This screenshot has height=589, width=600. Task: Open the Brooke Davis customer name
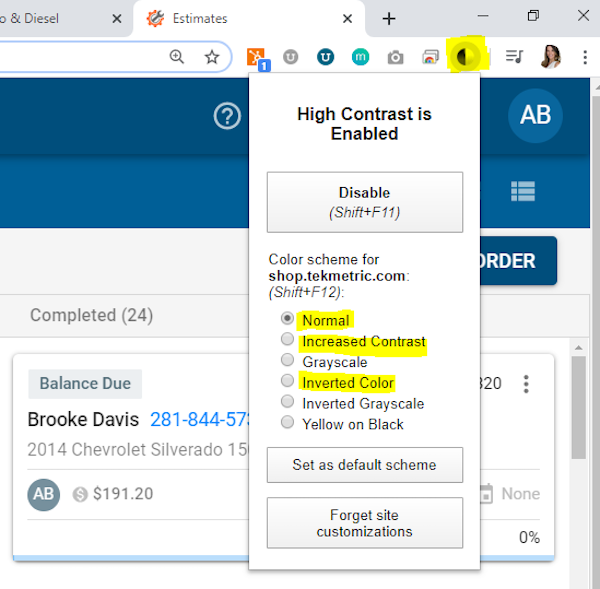pyautogui.click(x=83, y=420)
